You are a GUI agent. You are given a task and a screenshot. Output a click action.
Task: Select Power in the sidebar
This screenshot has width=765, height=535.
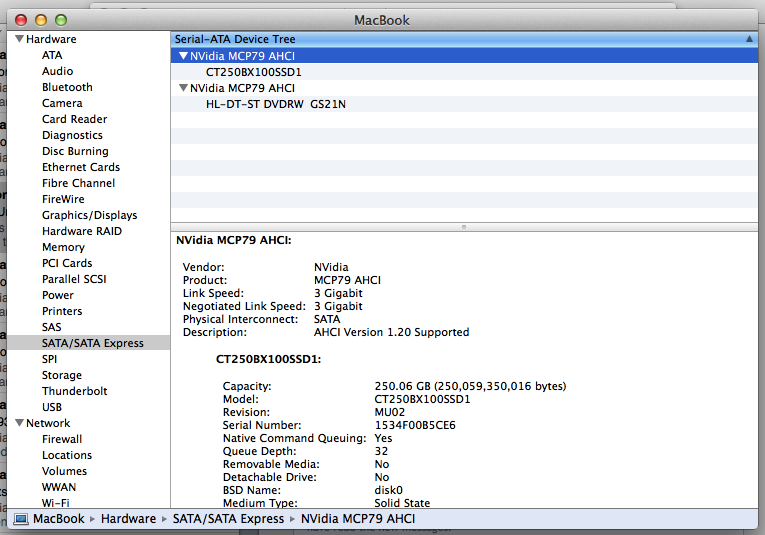58,295
